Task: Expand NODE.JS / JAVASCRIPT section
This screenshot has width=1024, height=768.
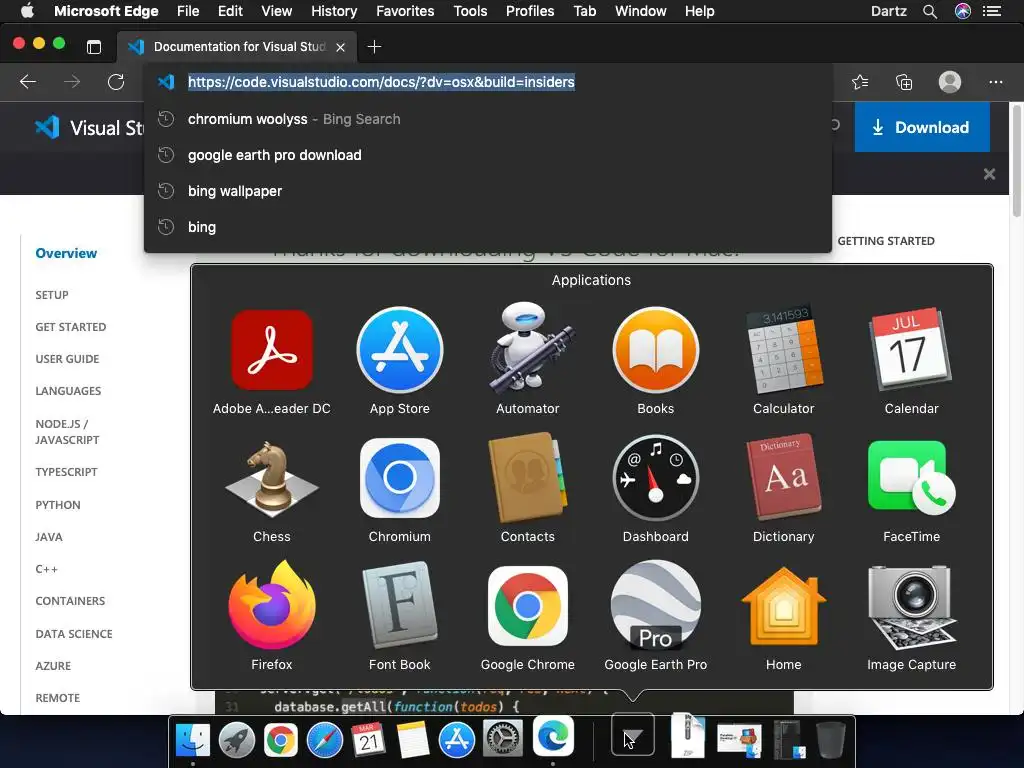Action: click(67, 432)
